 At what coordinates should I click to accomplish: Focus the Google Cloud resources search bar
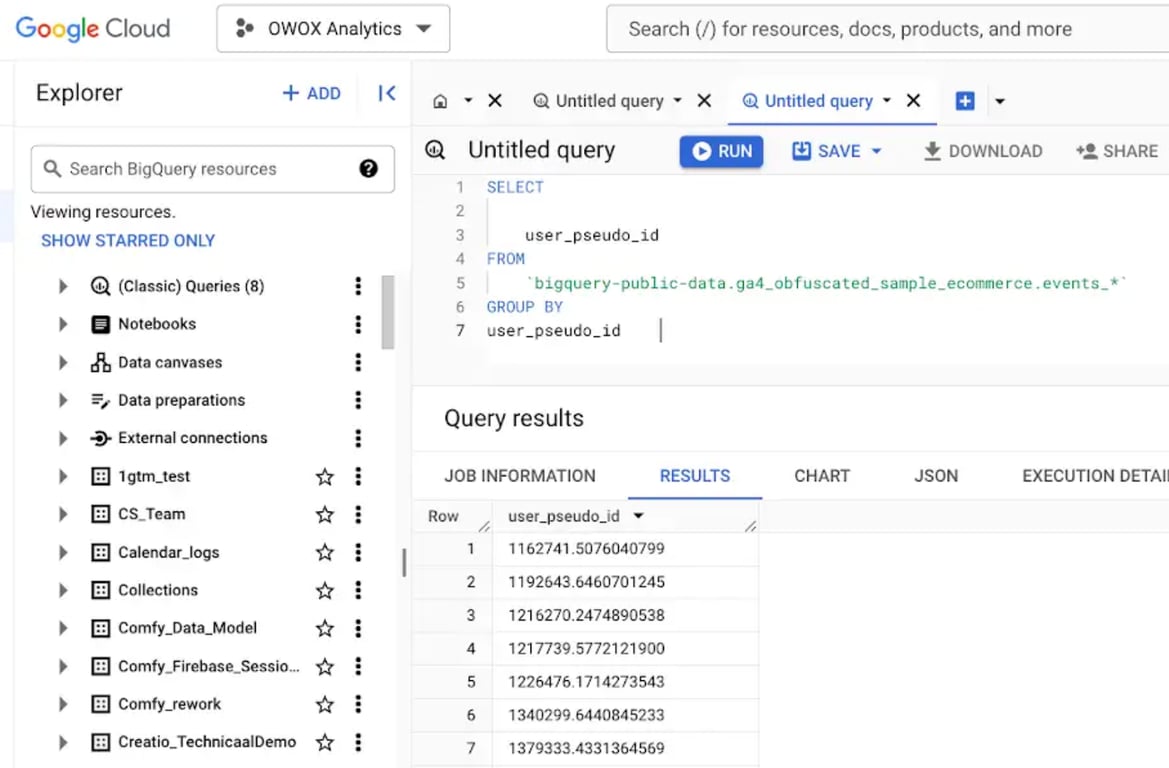[x=887, y=28]
